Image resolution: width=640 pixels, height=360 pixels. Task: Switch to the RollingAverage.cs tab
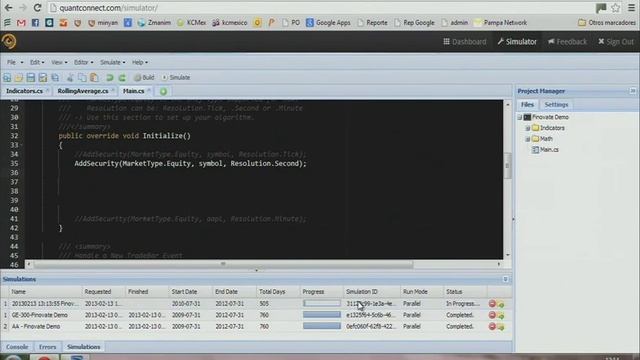[x=83, y=91]
